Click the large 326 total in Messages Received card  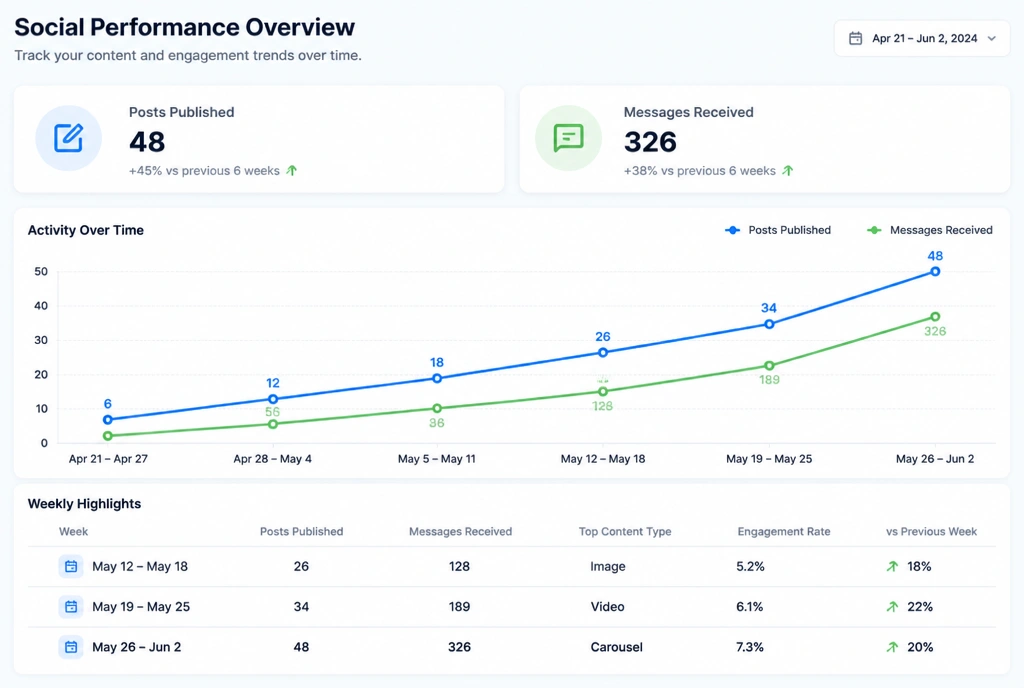(650, 142)
